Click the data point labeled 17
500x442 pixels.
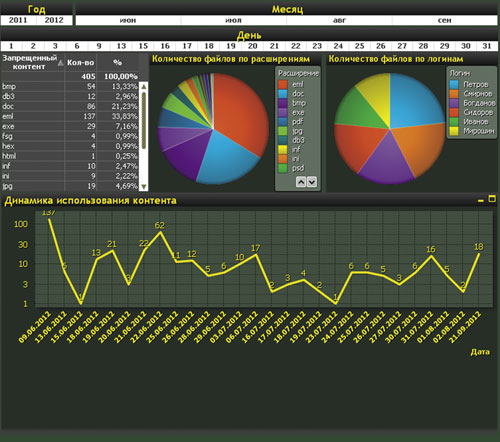[x=256, y=255]
